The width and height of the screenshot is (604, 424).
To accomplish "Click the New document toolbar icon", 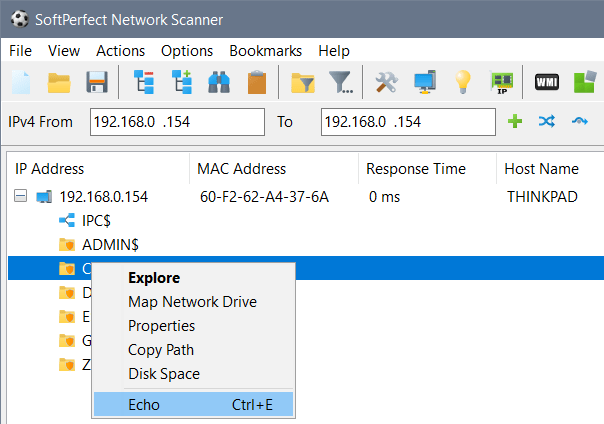I will 21,82.
